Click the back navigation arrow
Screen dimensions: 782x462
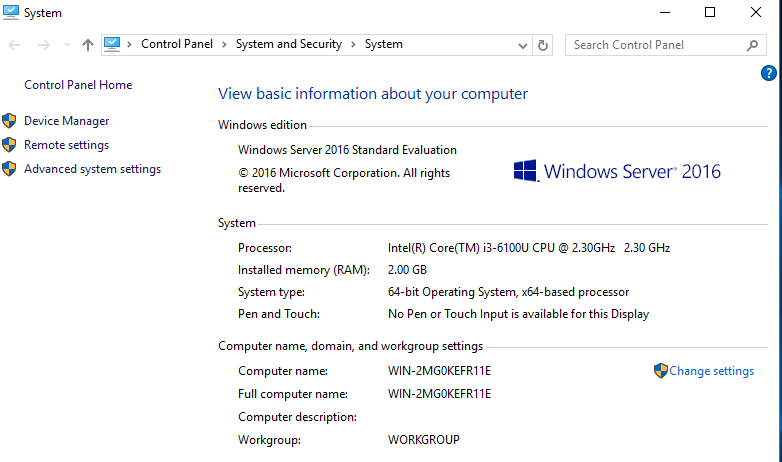point(14,45)
